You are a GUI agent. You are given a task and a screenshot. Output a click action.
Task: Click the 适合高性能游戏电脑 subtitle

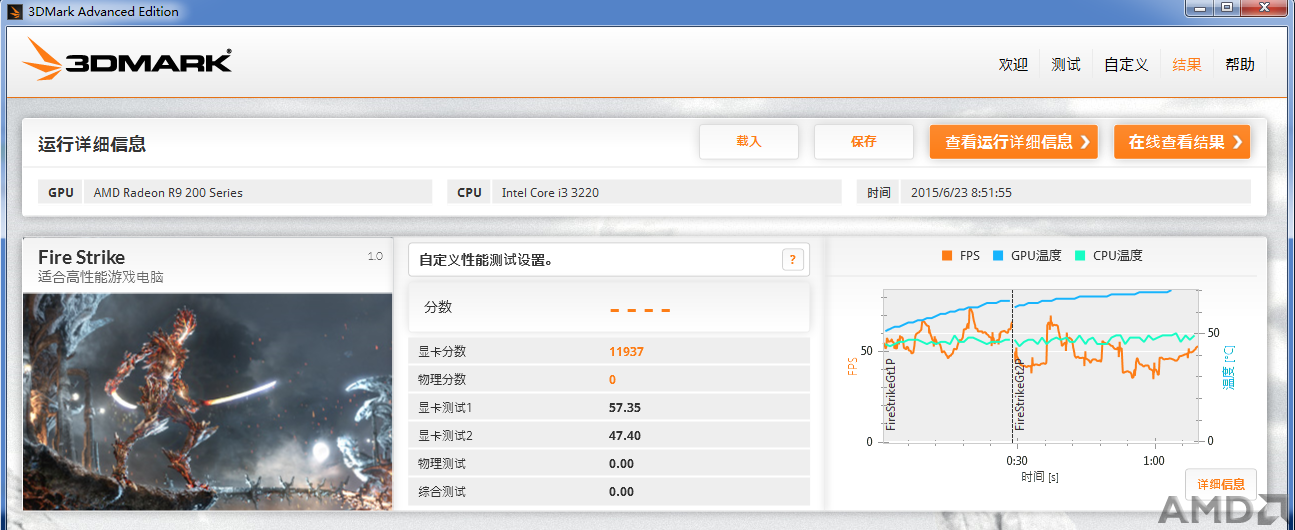[x=101, y=277]
